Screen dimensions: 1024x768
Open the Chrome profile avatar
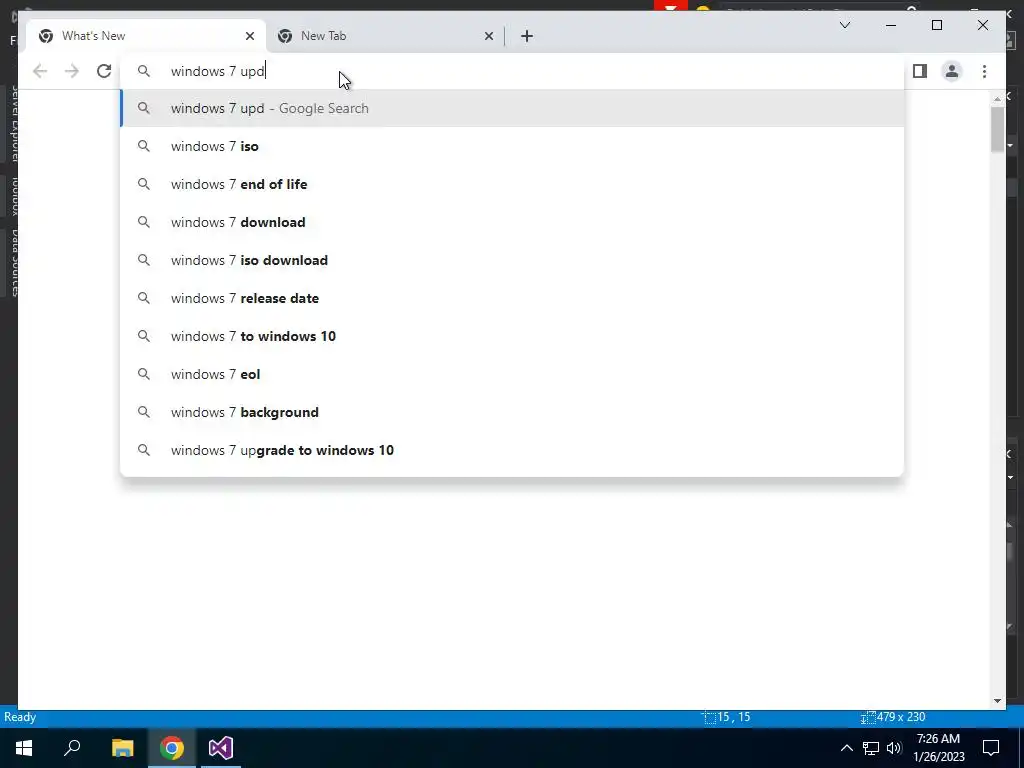coord(952,71)
